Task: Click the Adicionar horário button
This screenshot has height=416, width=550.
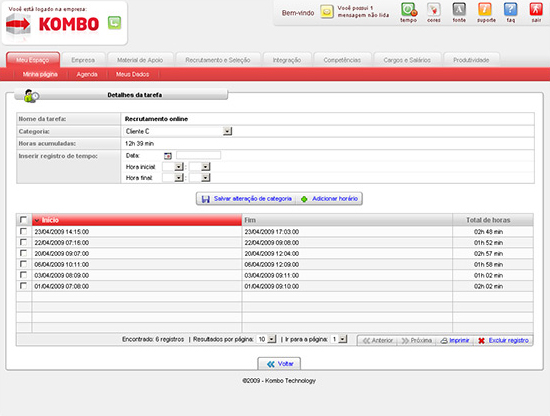Action: pos(329,199)
